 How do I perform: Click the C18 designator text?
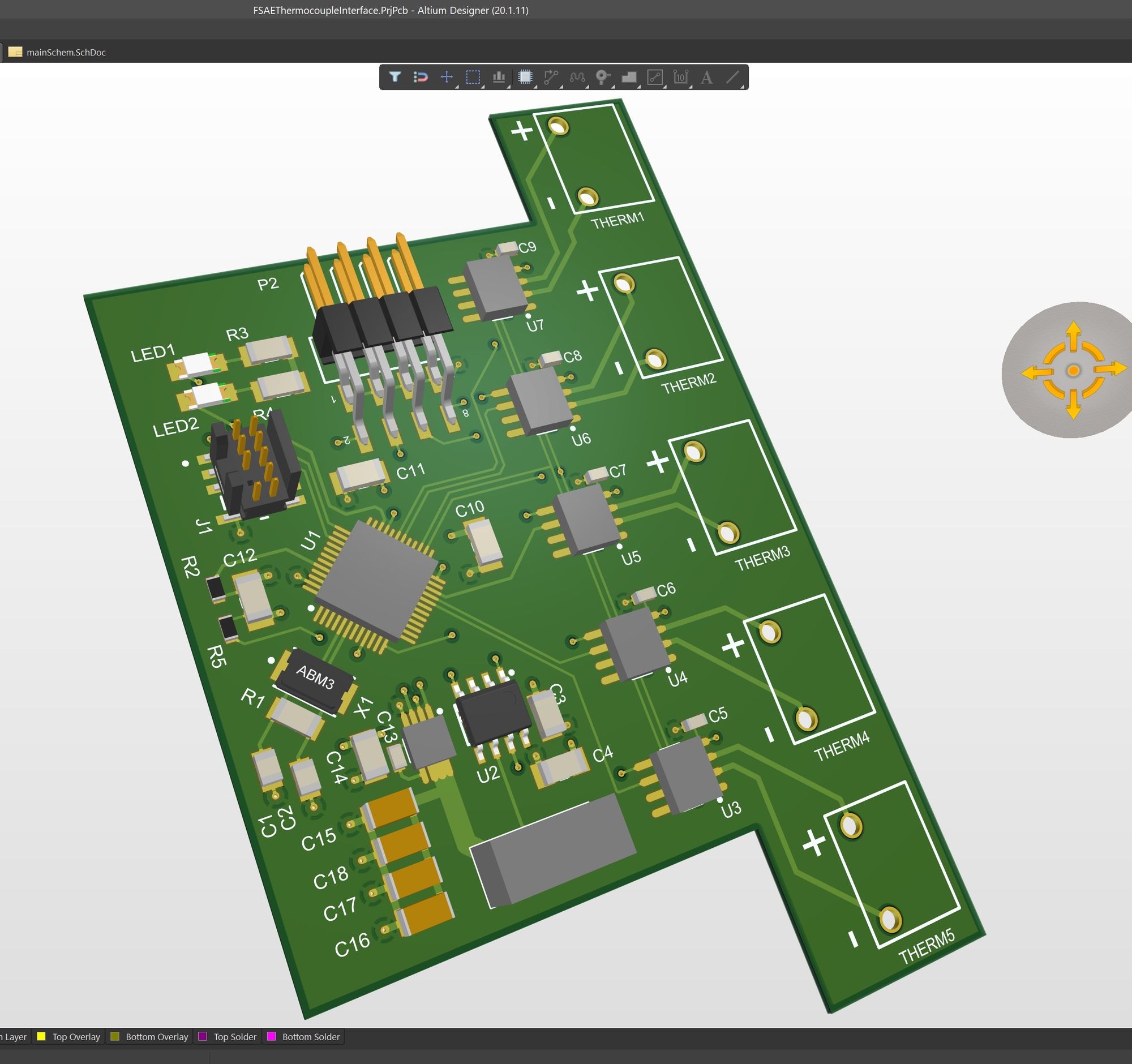(x=331, y=877)
